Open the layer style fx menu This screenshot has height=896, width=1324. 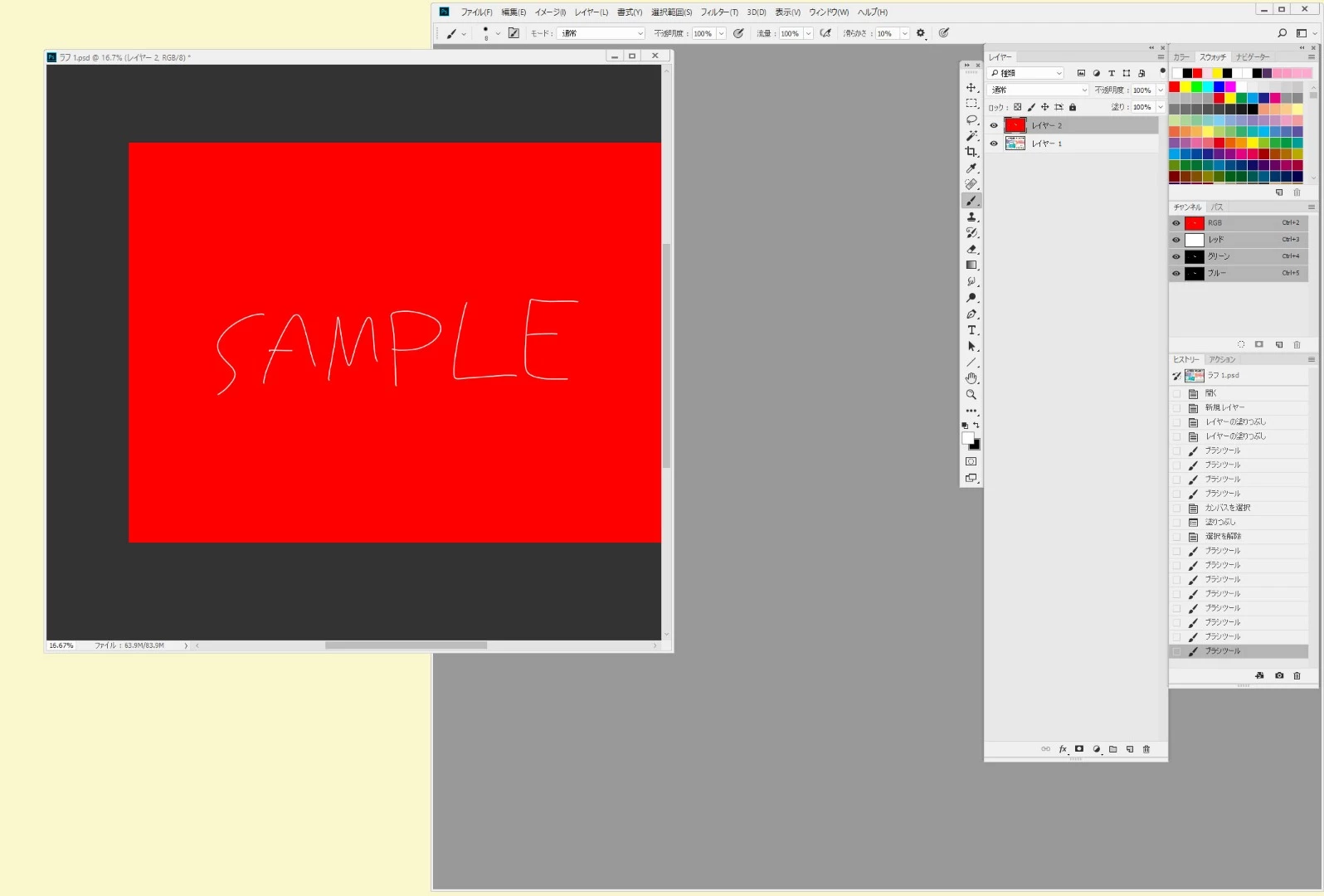pyautogui.click(x=1063, y=749)
